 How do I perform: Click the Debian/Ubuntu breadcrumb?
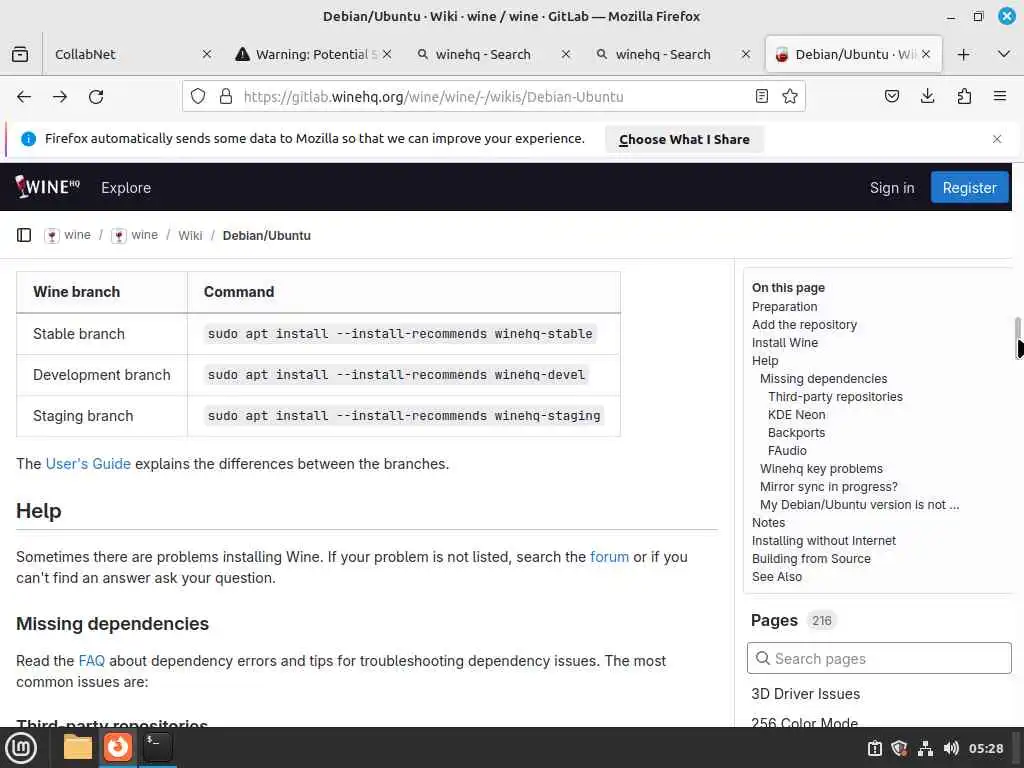click(266, 236)
